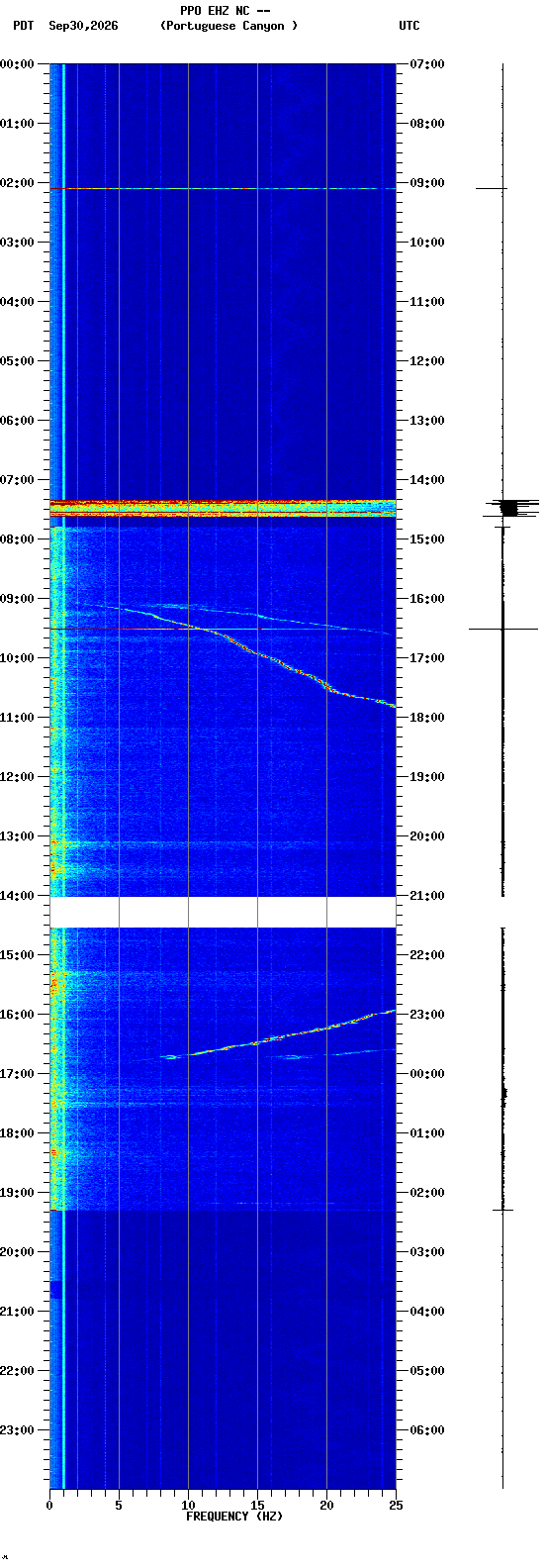546x1568 pixels.
Task: Click the date 'Sep30,2026'
Action: click(83, 26)
